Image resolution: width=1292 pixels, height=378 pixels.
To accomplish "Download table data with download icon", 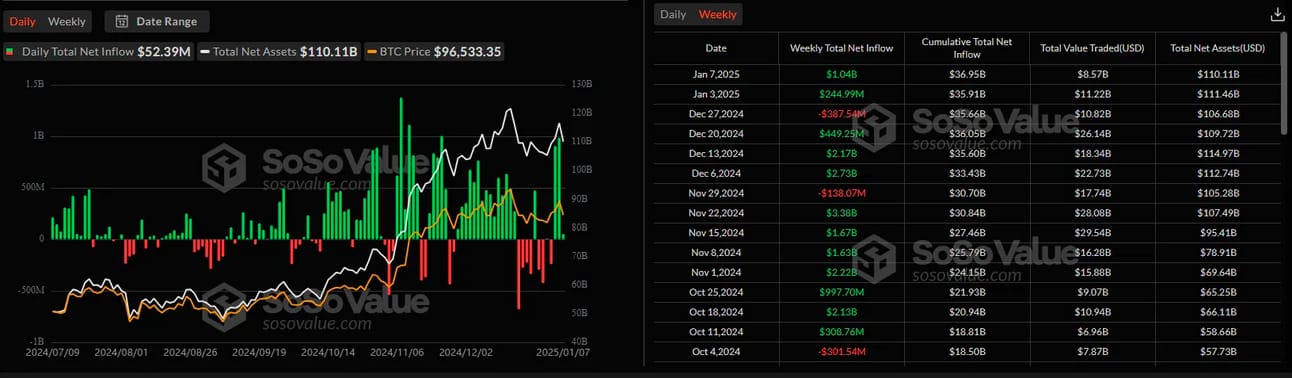I will 1277,15.
